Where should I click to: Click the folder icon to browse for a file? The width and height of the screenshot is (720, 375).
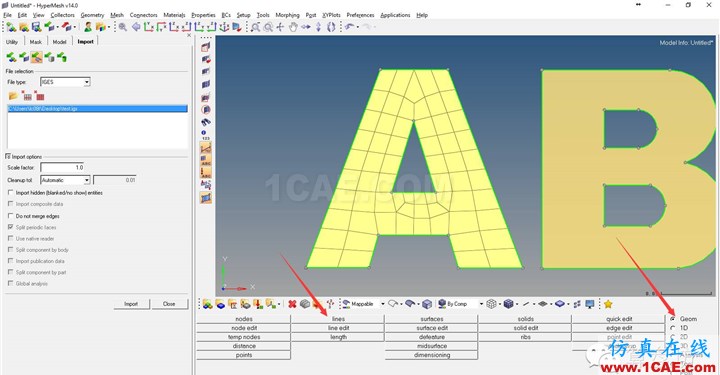pyautogui.click(x=13, y=96)
